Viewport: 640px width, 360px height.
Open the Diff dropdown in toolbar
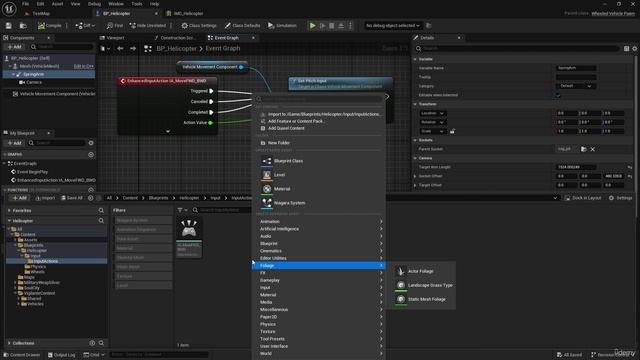pyautogui.click(x=85, y=26)
